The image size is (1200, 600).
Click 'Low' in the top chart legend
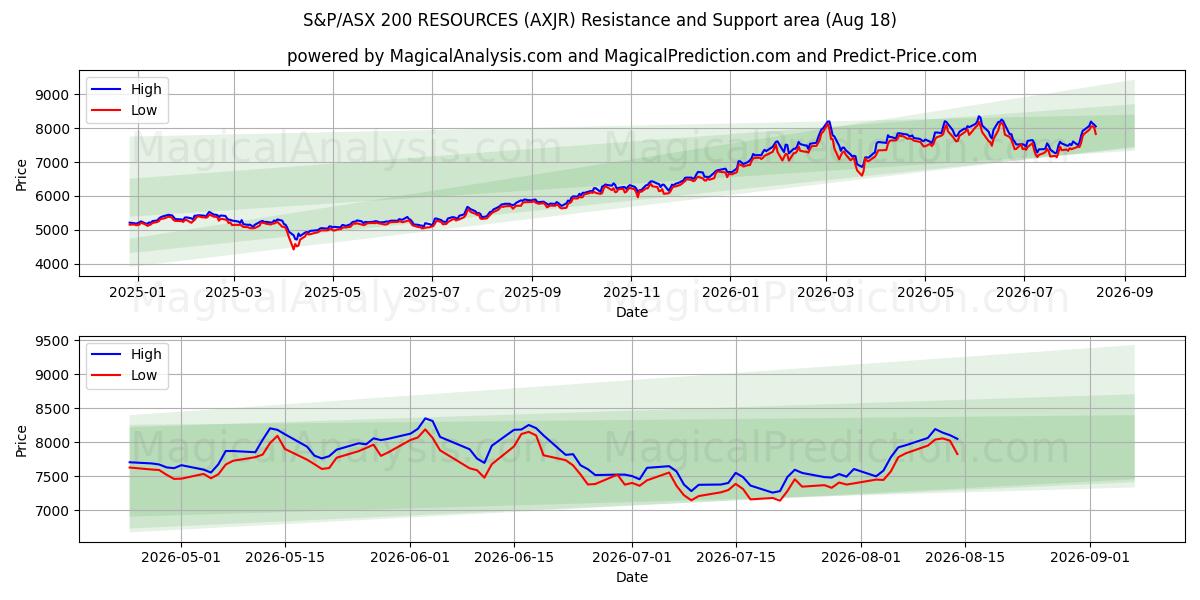coord(144,110)
